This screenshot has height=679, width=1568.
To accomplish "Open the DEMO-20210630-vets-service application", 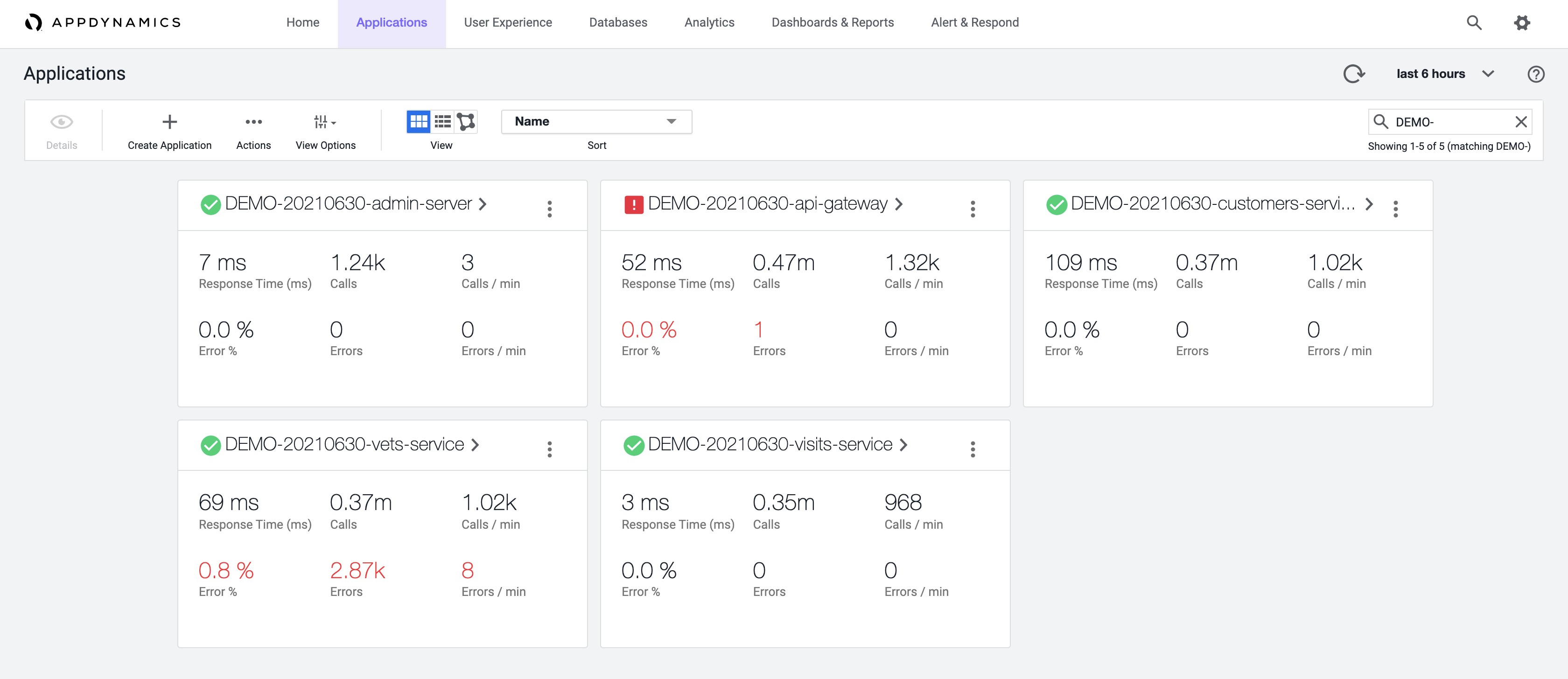I will (344, 445).
